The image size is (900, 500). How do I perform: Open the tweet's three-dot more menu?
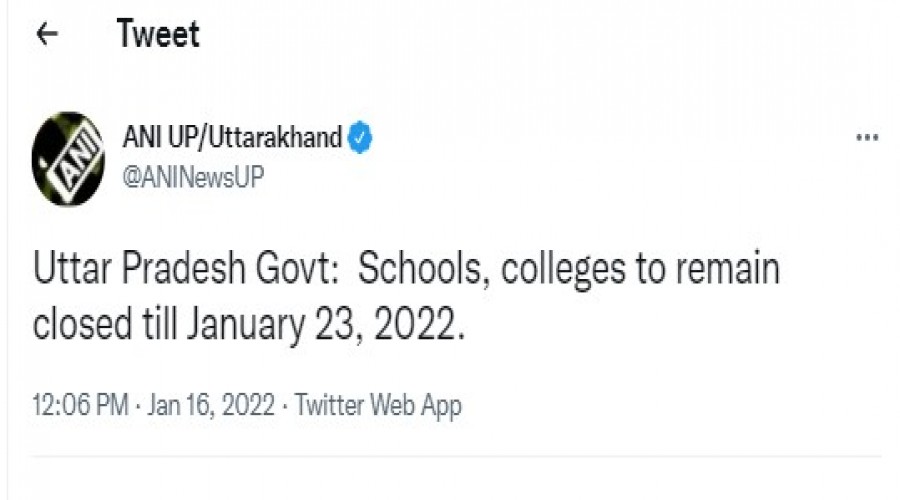click(x=867, y=137)
